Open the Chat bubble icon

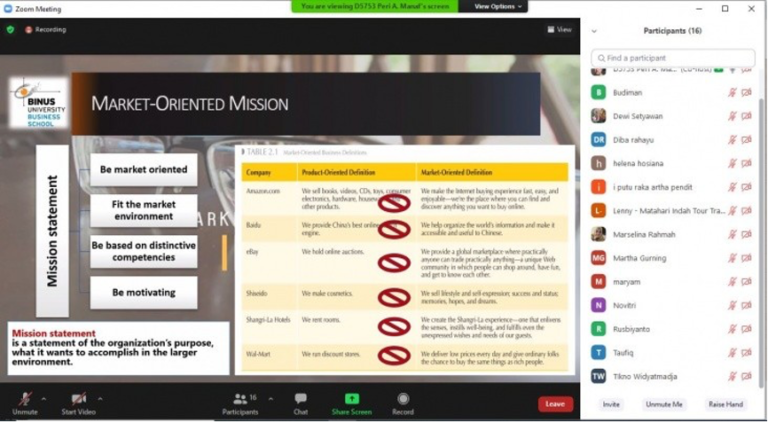[301, 399]
